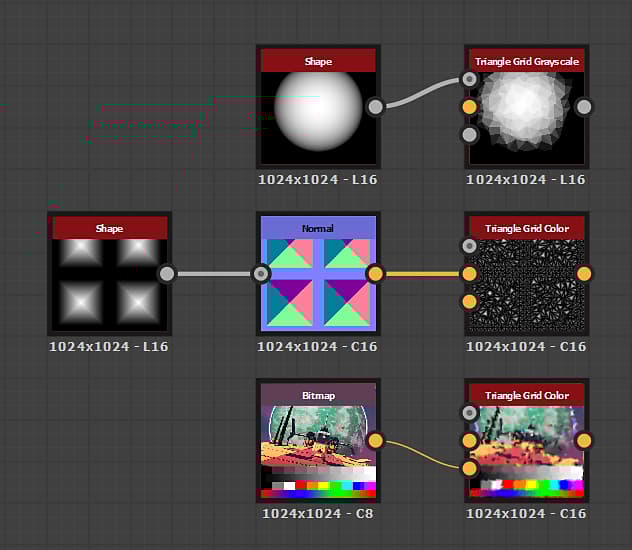Viewport: 632px width, 550px height.
Task: Click the 'Shape' title above the four pyramids
Action: point(110,228)
